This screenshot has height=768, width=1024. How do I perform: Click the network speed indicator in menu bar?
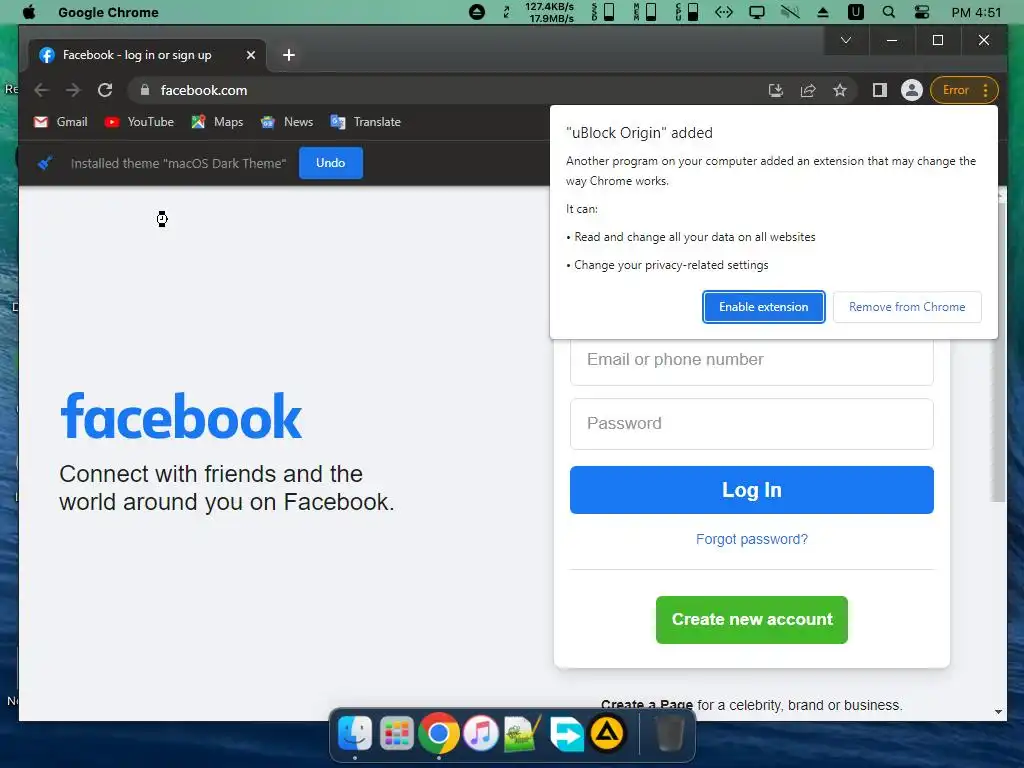[x=549, y=12]
